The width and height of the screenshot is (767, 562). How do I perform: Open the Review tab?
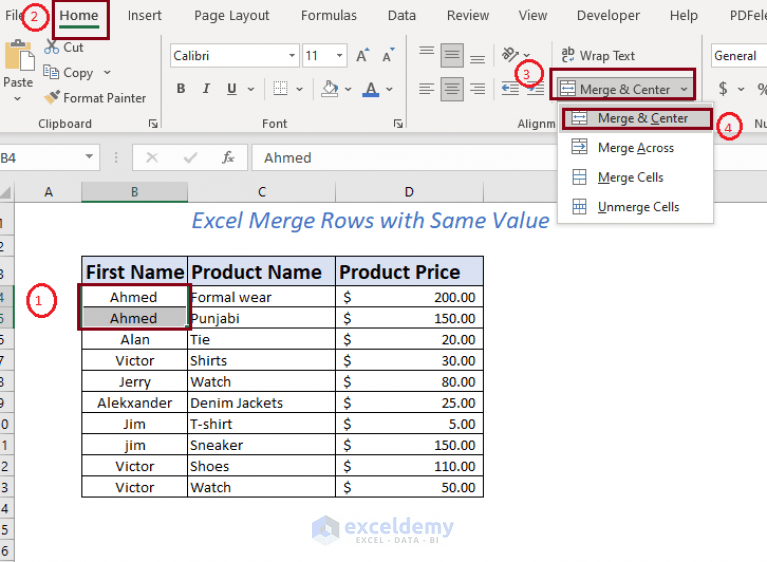click(x=468, y=16)
